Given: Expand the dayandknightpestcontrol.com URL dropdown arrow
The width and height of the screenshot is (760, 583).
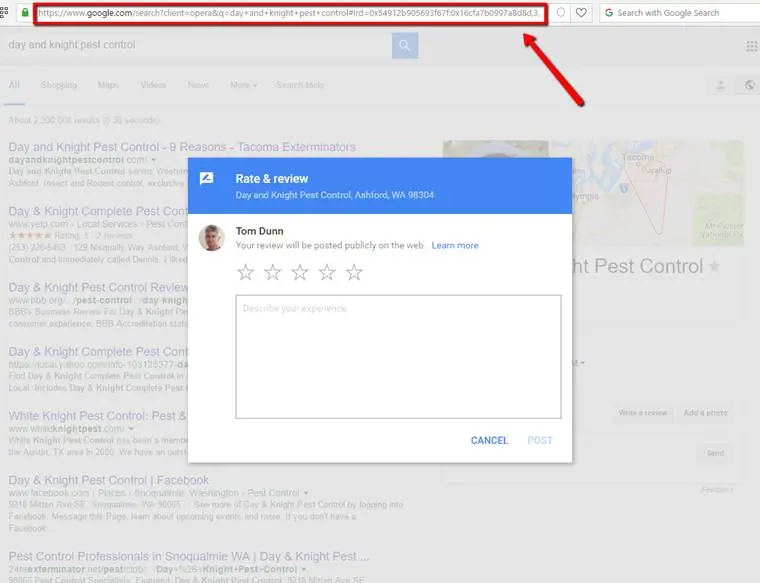Looking at the screenshot, I should tap(153, 160).
